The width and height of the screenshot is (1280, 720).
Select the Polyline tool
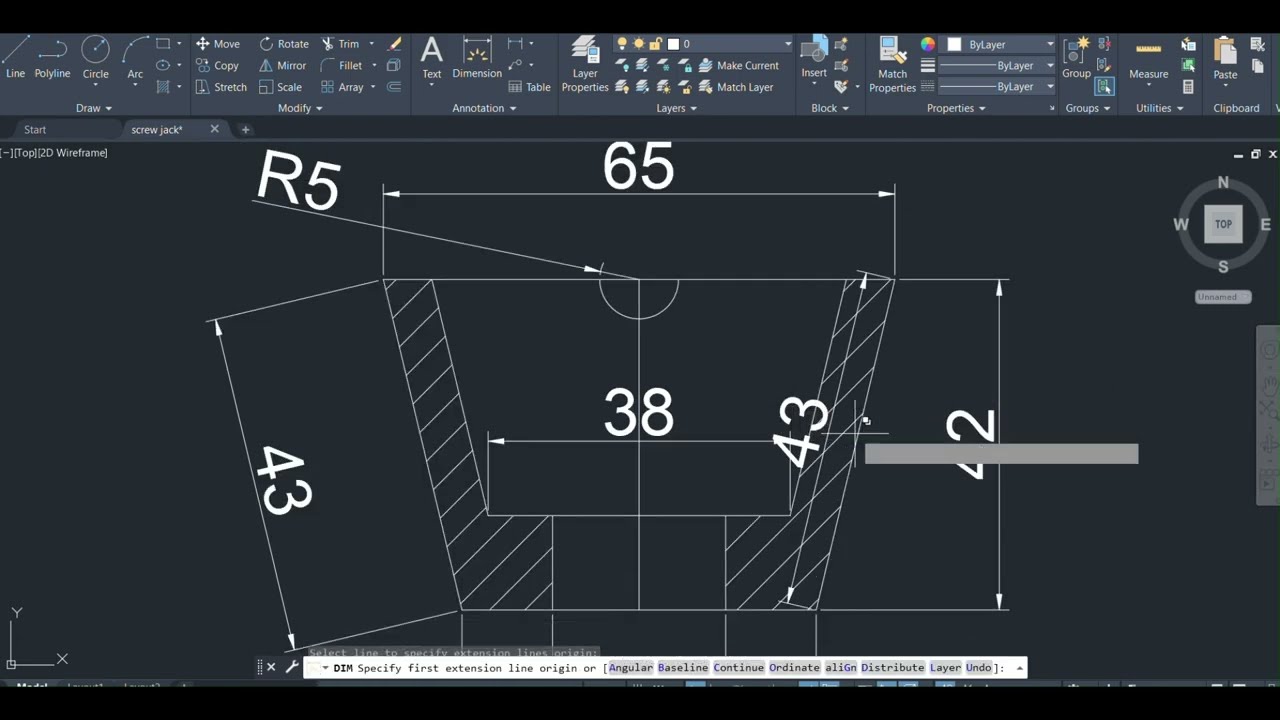point(52,58)
